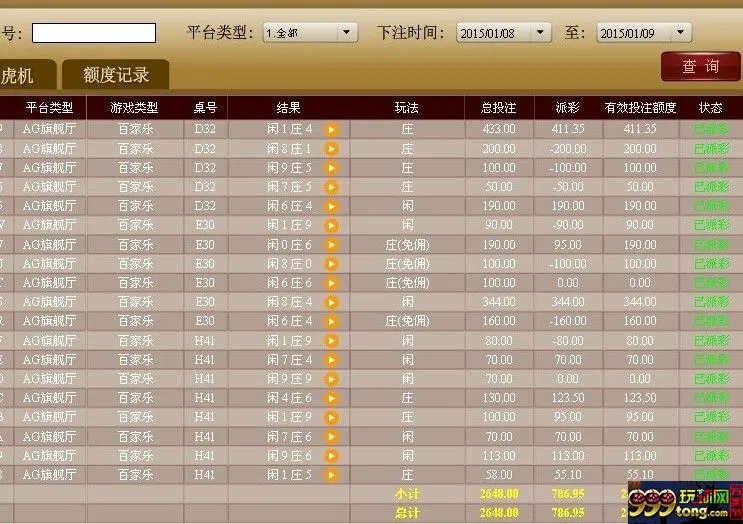Play replay for H41 result 闲4庄6
Image resolution: width=743 pixels, height=524 pixels.
[332, 398]
